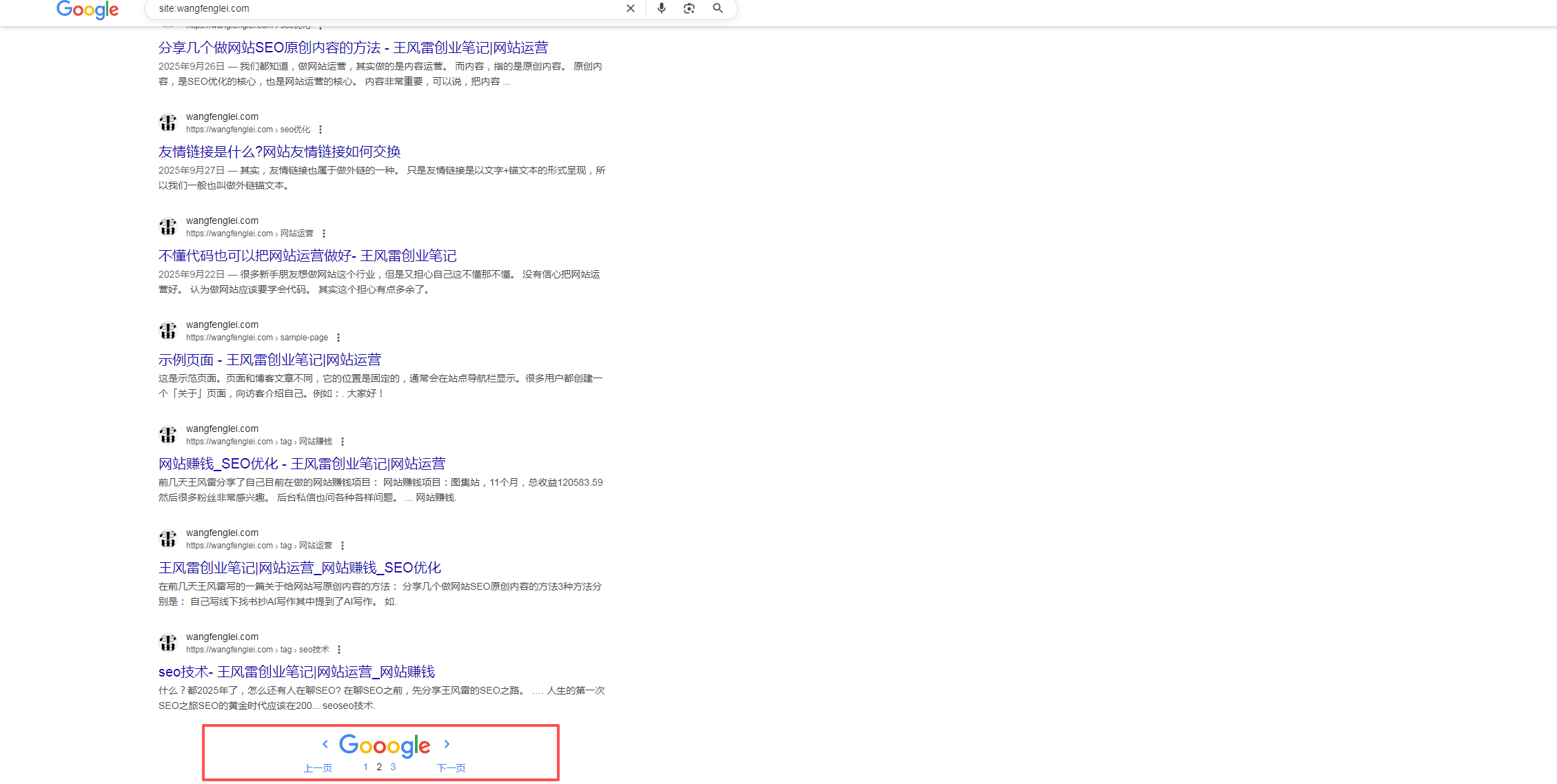Click the 下一页 link

(451, 768)
